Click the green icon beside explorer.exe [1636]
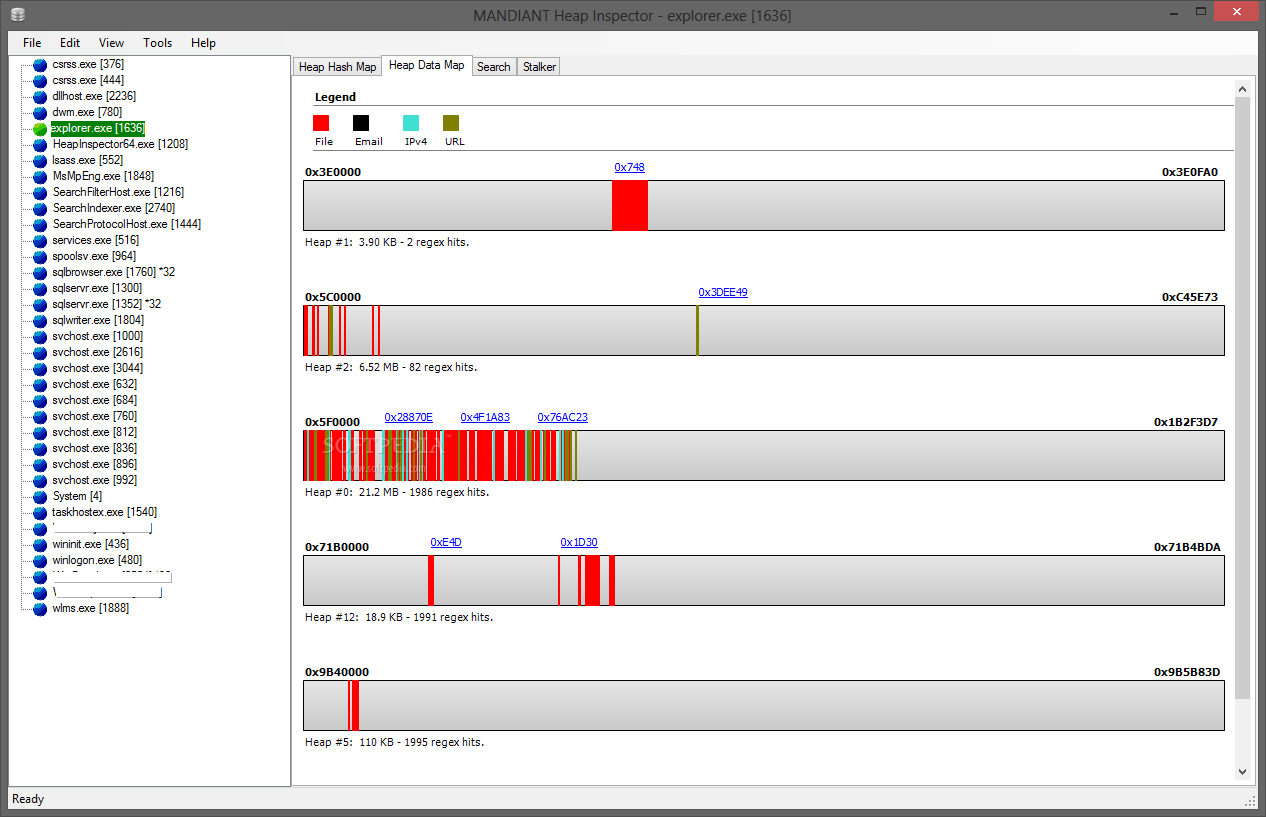Screen dimensions: 1266x817 pos(40,129)
